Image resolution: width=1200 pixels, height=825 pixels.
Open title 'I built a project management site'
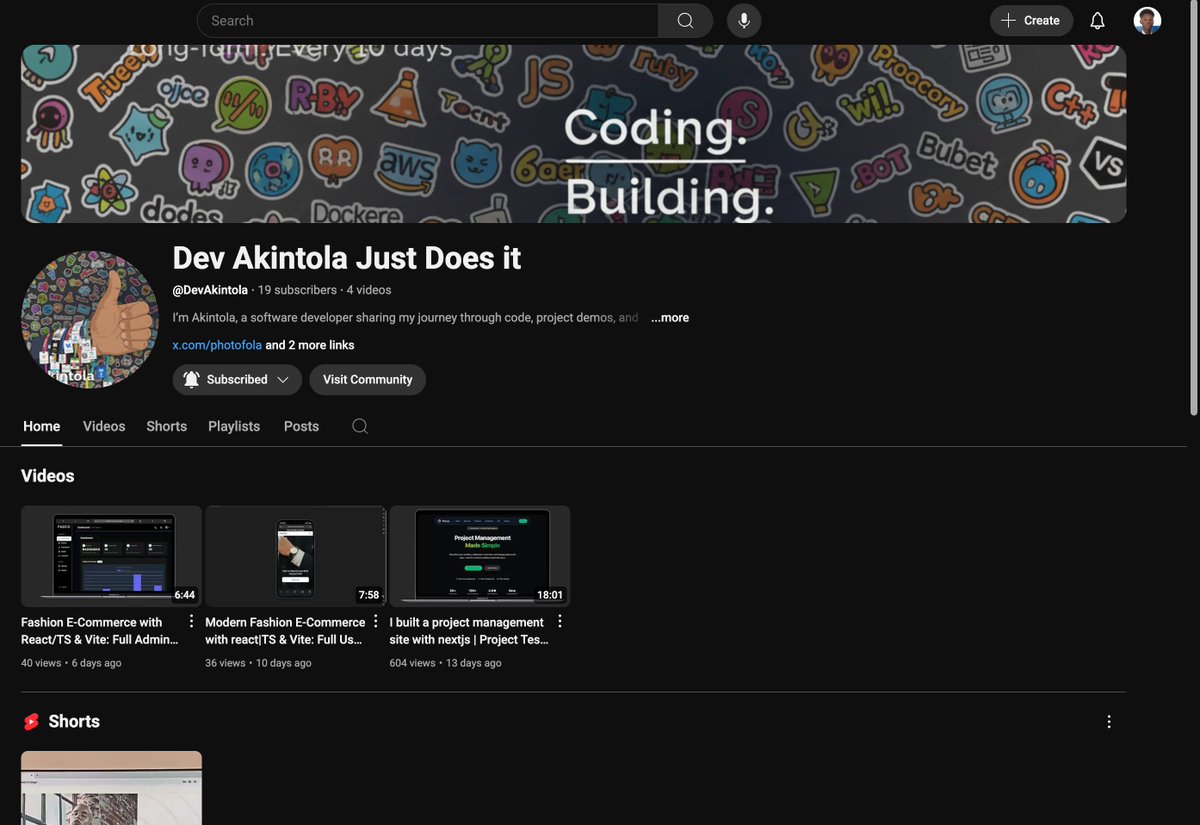pos(469,631)
